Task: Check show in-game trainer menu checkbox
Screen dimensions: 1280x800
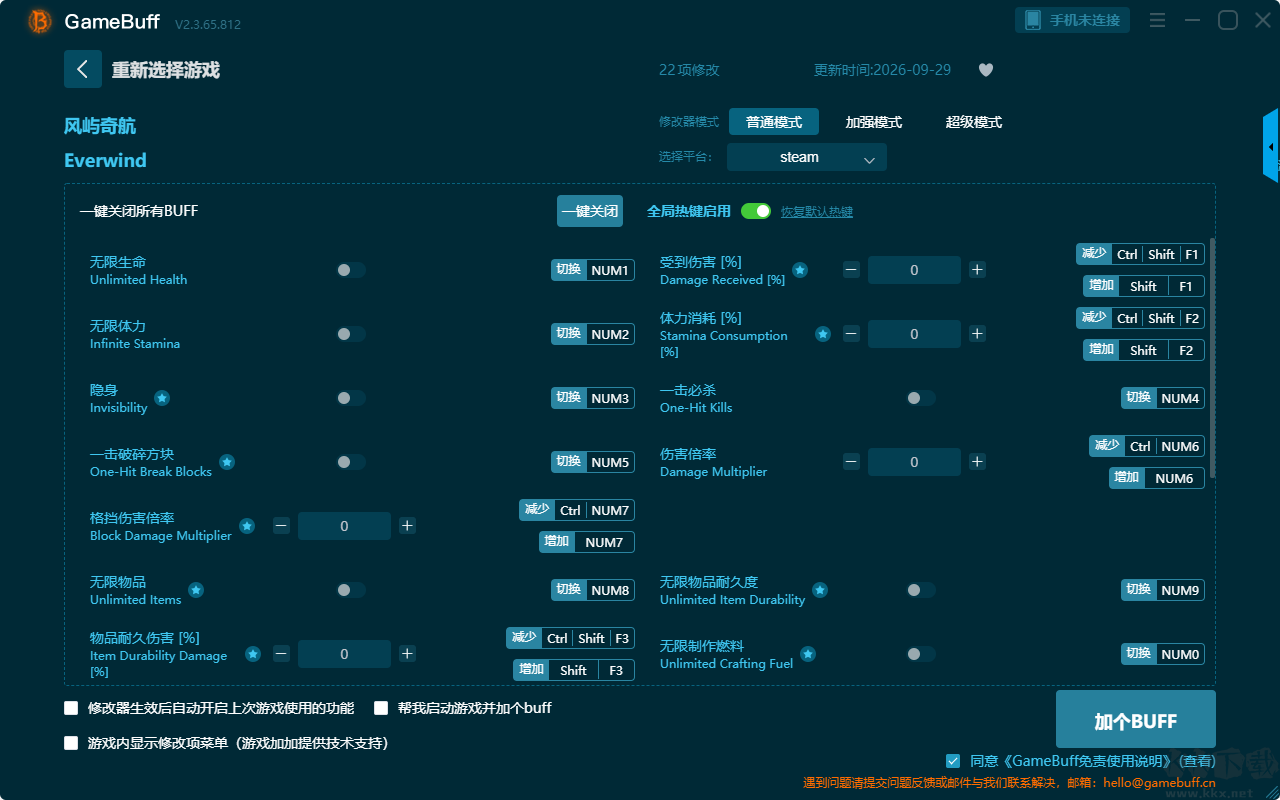Action: pyautogui.click(x=71, y=743)
